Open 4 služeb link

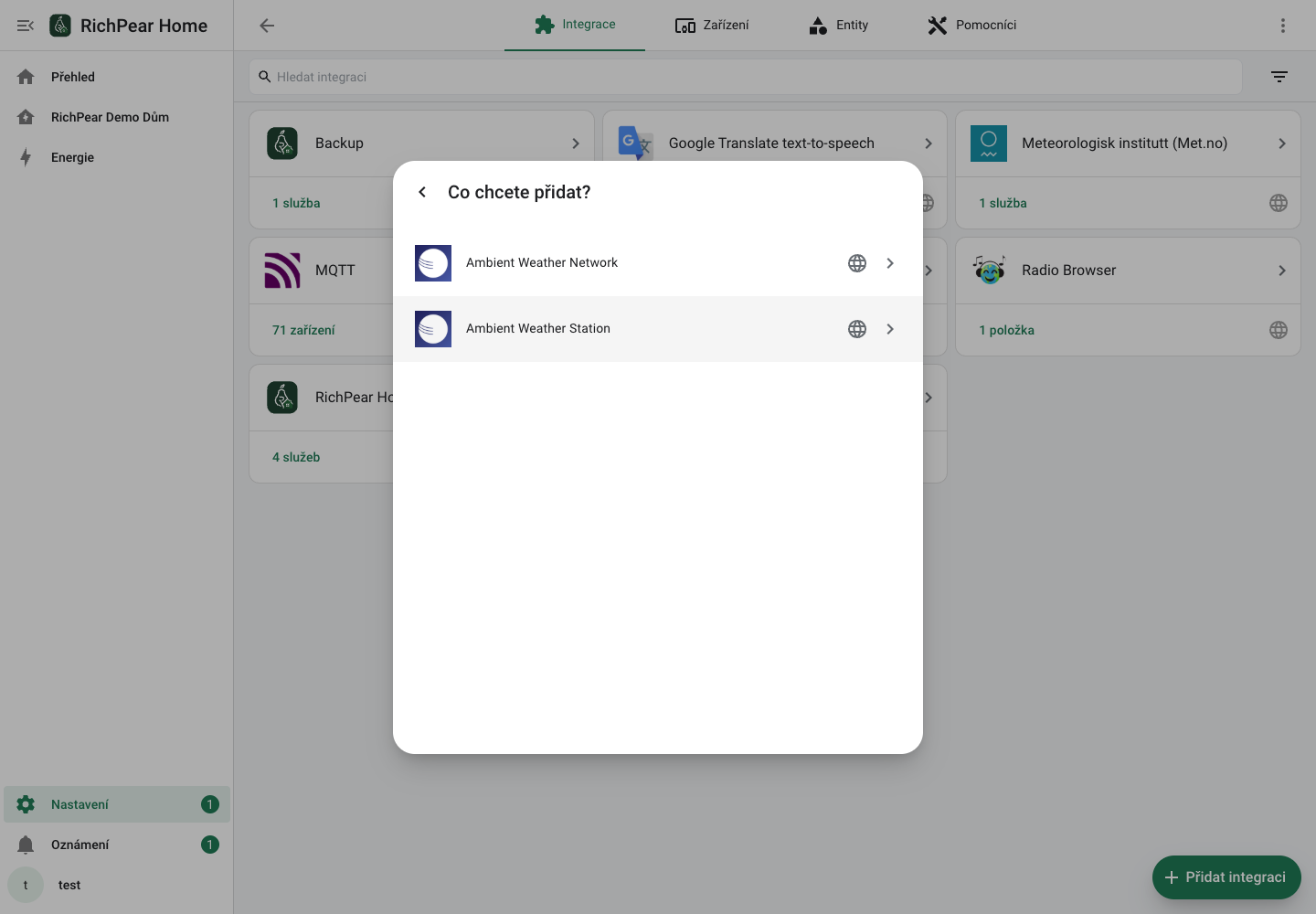[x=296, y=457]
